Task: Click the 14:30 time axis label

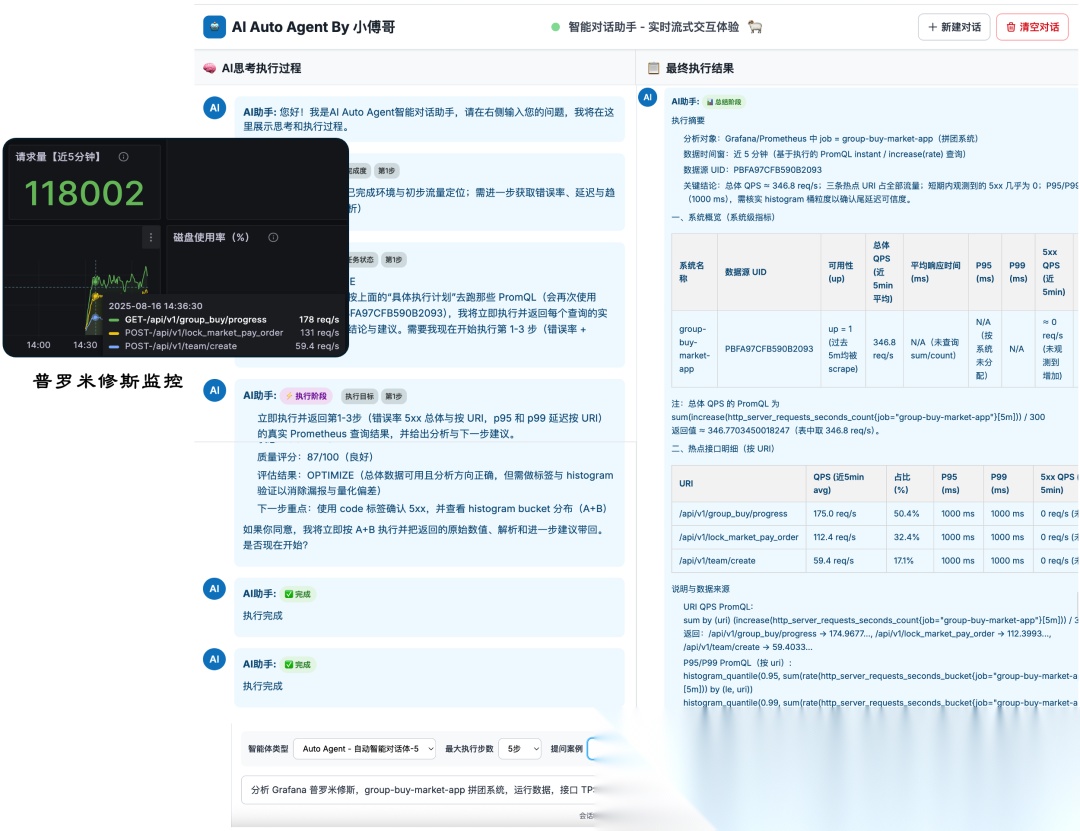Action: (85, 345)
